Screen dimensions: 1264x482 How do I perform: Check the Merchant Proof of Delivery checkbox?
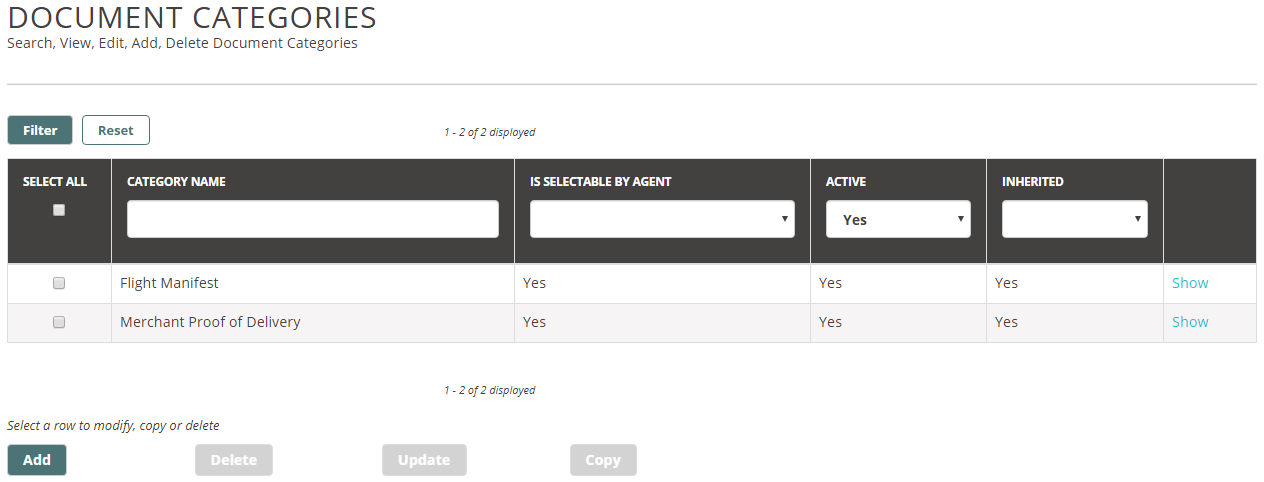[x=59, y=322]
